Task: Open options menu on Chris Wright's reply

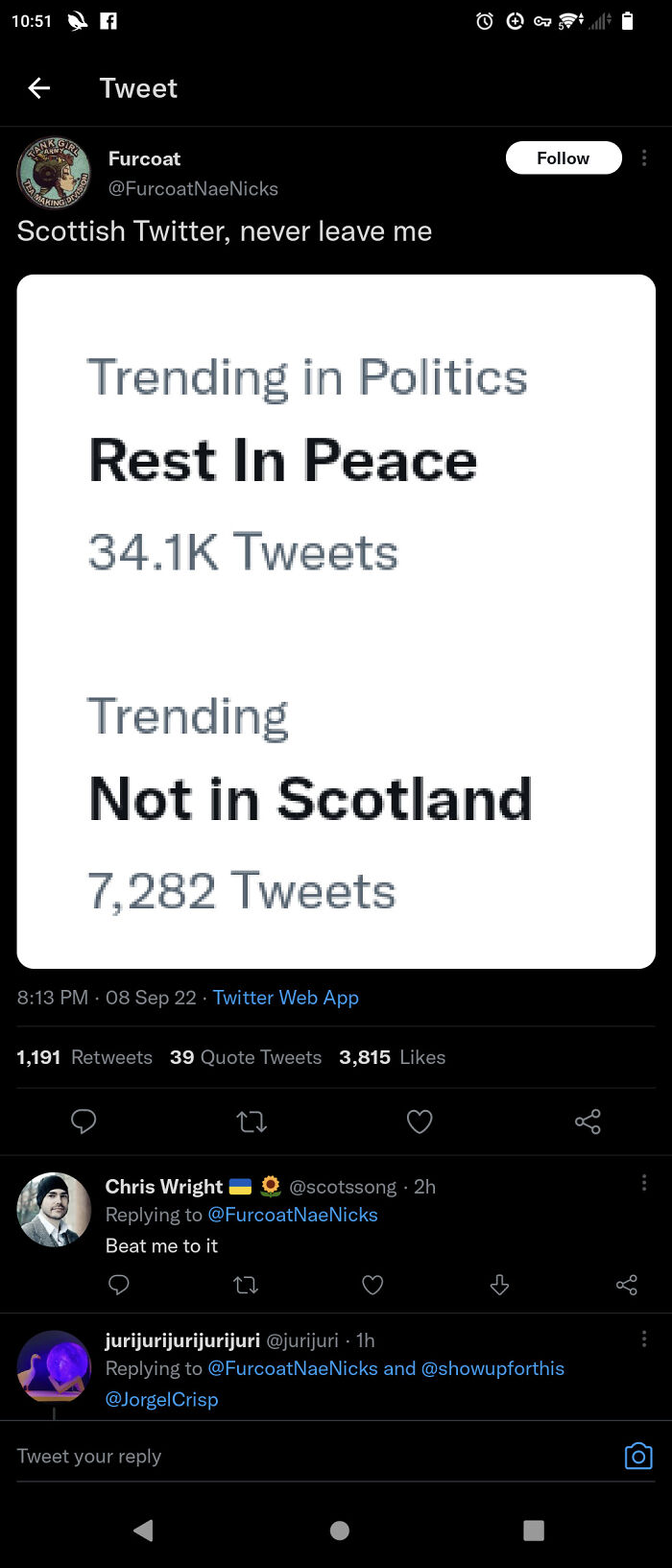Action: coord(644,1182)
